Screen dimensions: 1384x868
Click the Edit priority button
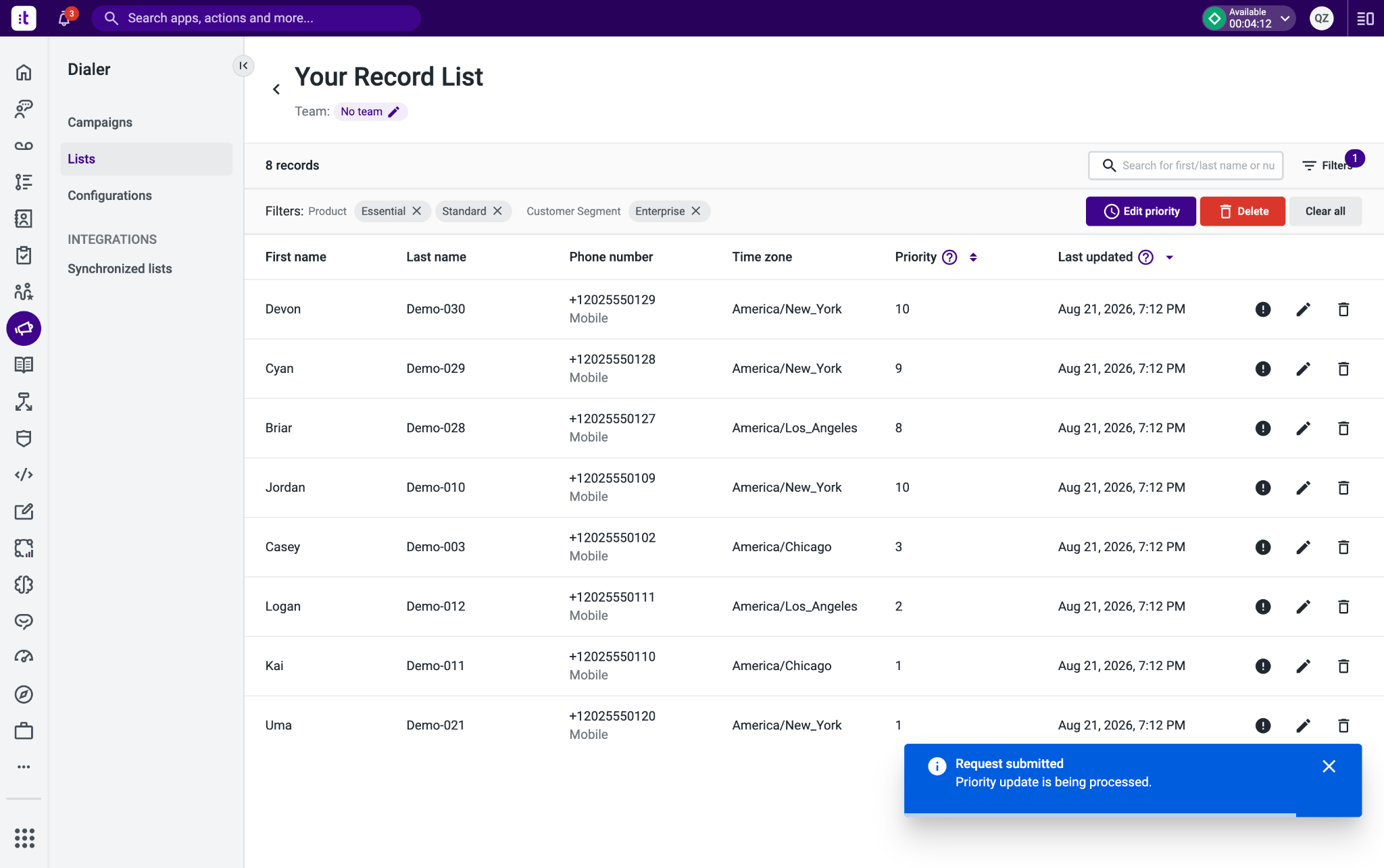(1141, 211)
